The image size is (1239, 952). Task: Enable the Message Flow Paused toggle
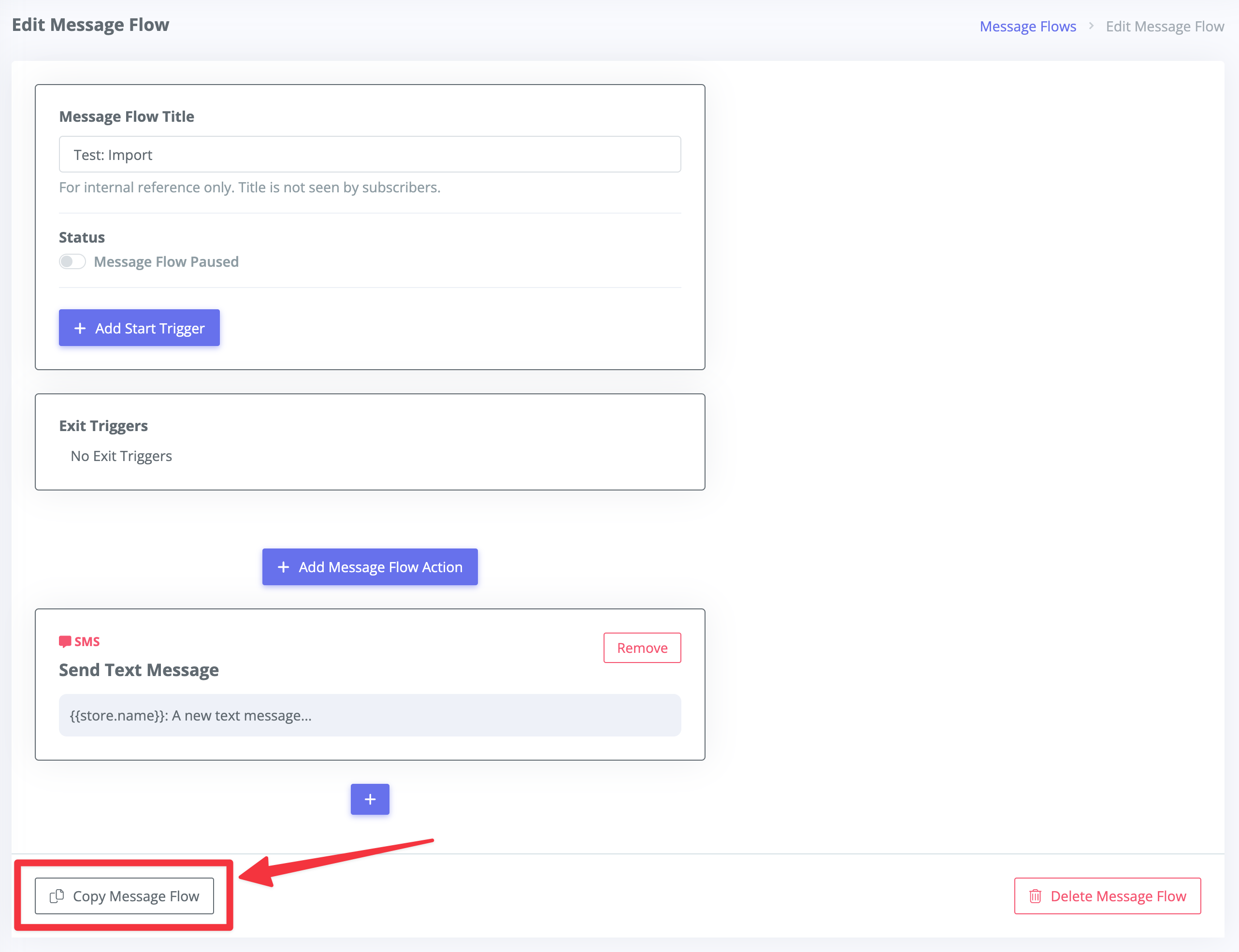click(72, 261)
